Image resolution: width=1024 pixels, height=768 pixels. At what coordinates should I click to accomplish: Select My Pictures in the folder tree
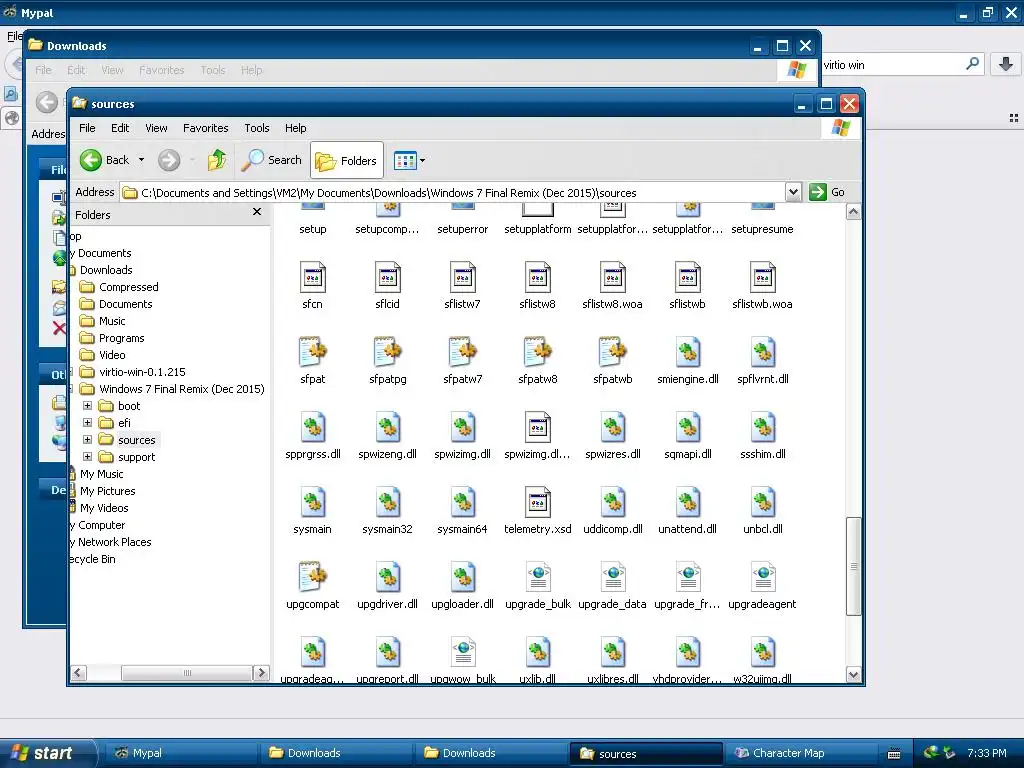tap(108, 490)
